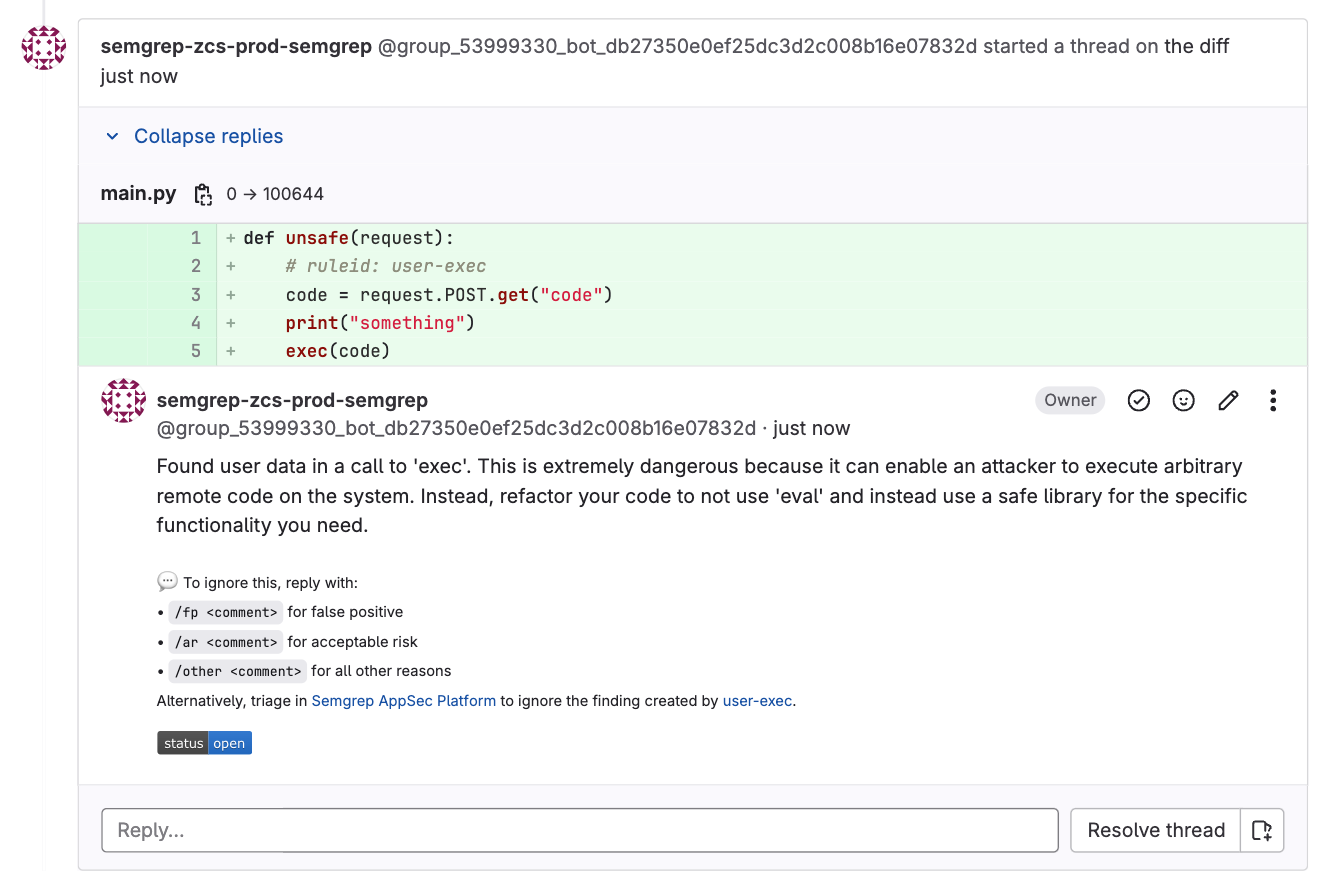1342x888 pixels.
Task: Resolve the comment using the checkmark icon
Action: 1138,400
